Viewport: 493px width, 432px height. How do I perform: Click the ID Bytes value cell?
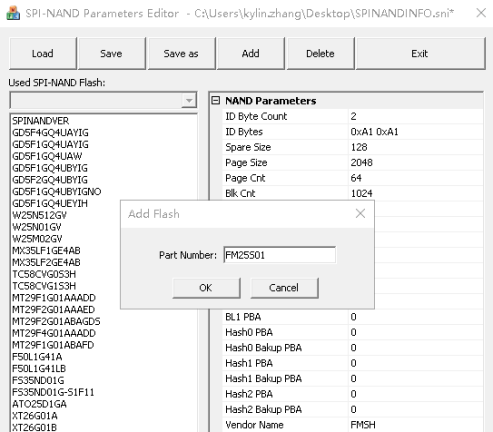(415, 132)
